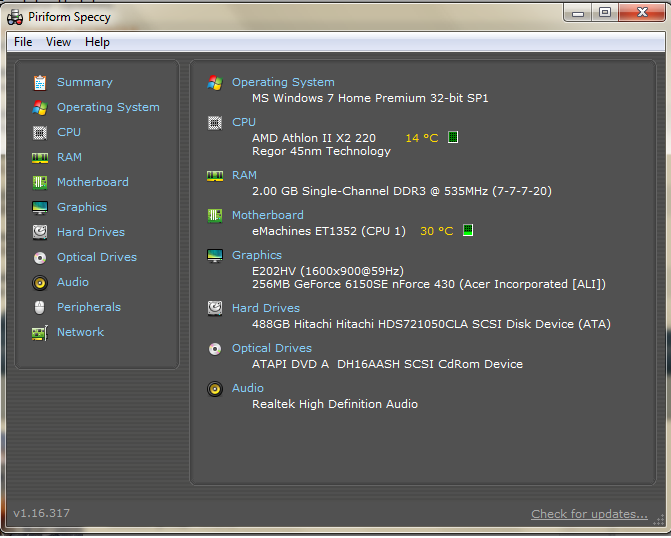Select Optical Drives in the sidebar
Image resolution: width=671 pixels, height=538 pixels.
[97, 257]
